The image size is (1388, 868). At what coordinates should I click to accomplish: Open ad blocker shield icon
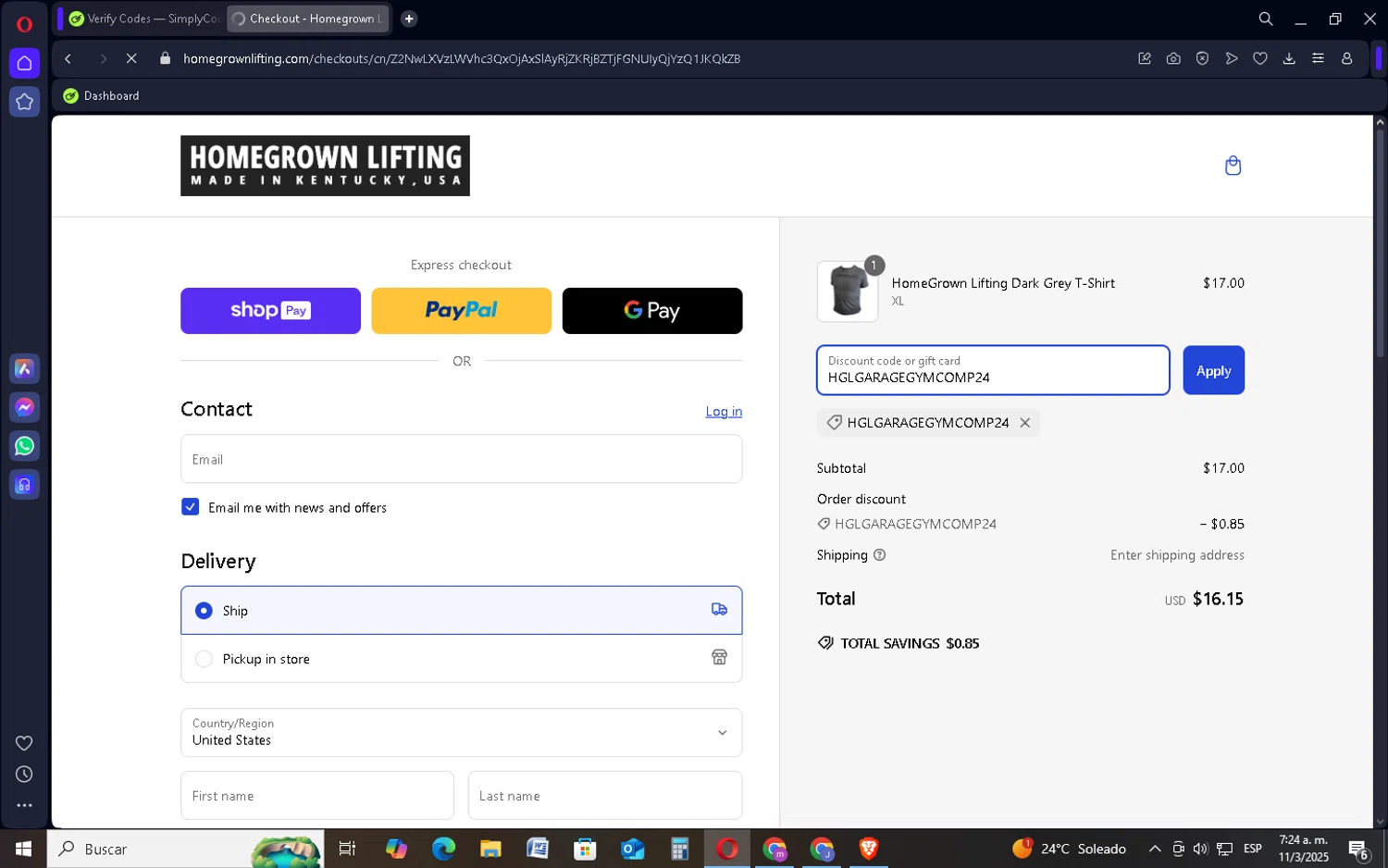tap(1202, 58)
